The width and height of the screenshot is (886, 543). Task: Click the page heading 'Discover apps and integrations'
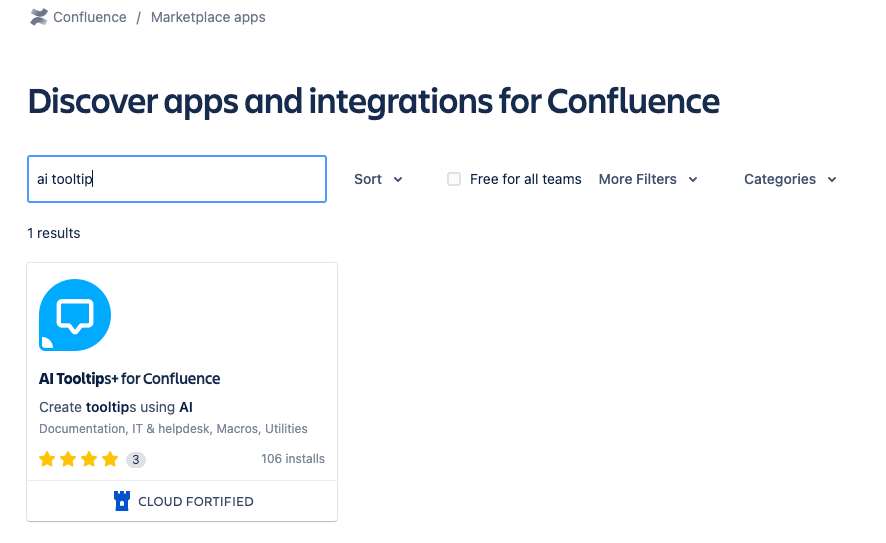click(x=373, y=102)
